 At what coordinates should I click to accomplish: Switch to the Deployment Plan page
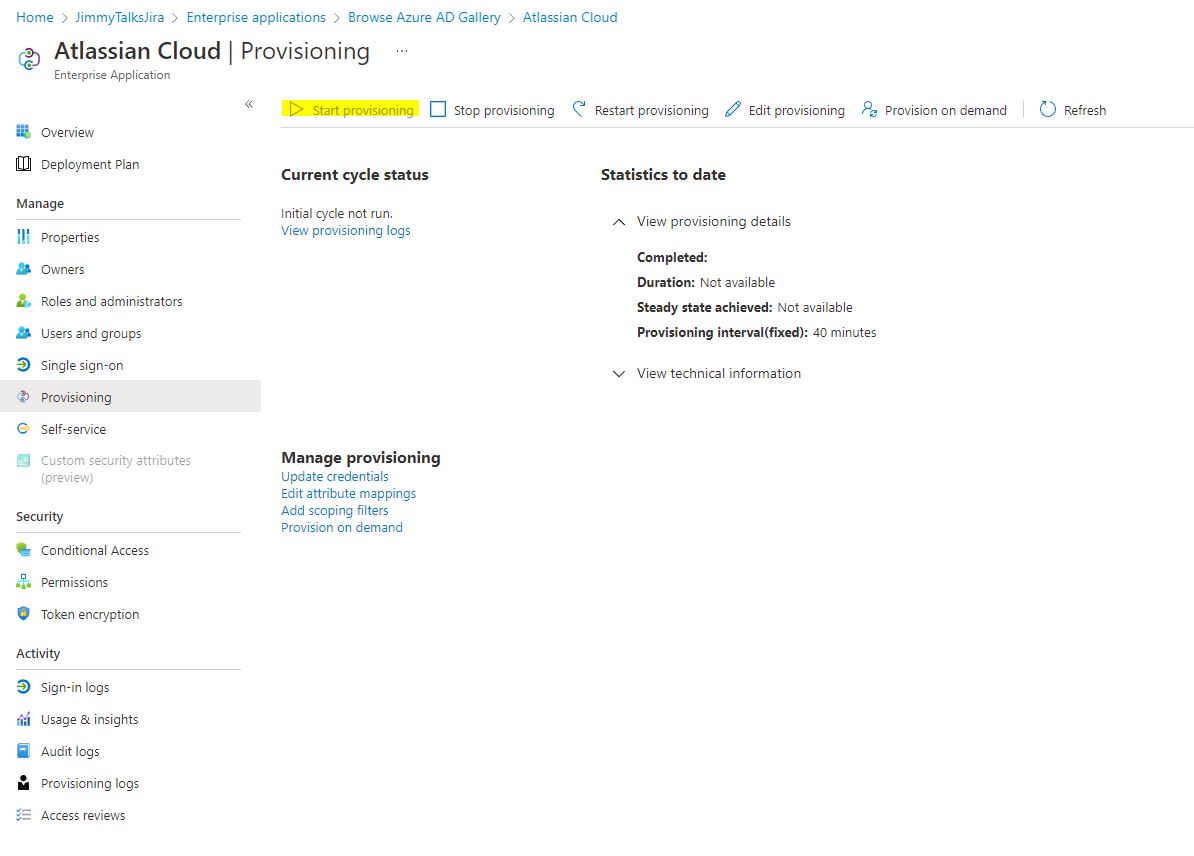click(x=87, y=164)
